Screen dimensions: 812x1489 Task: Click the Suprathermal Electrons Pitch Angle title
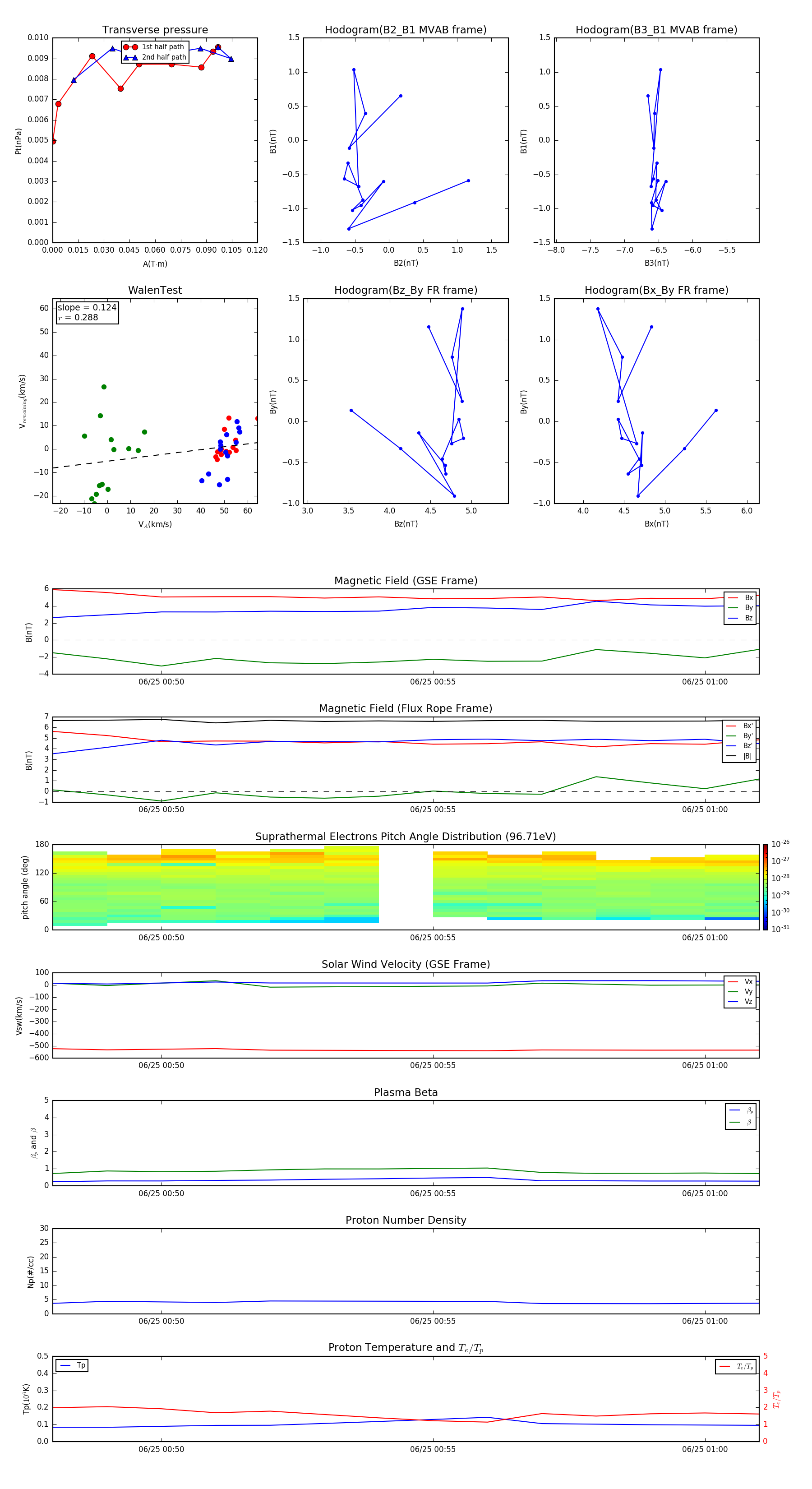click(x=406, y=837)
